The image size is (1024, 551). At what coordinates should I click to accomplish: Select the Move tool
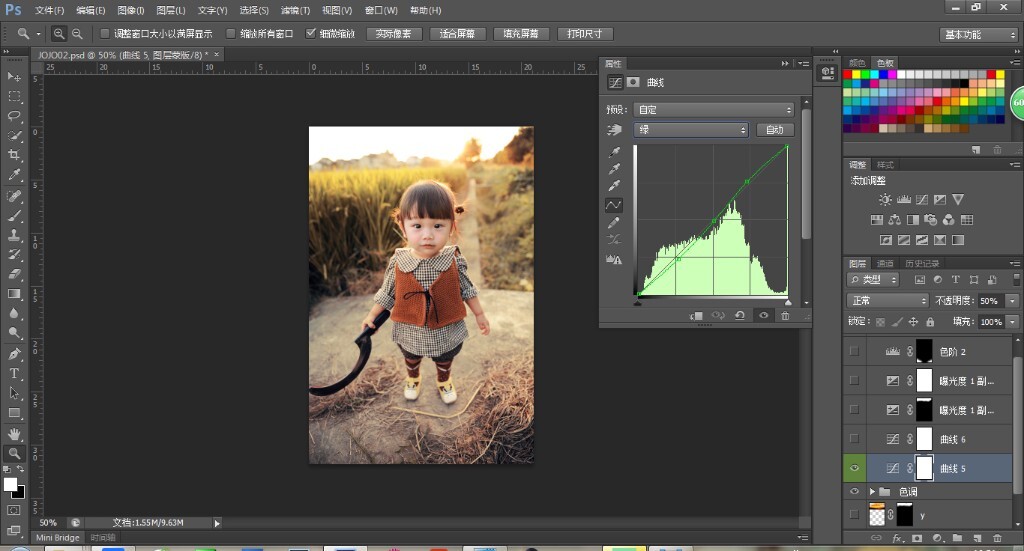14,77
